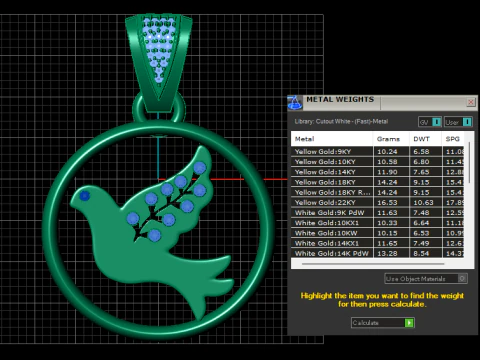Click the 7.48 DWT value
This screenshot has height=360, width=480.
coord(421,213)
